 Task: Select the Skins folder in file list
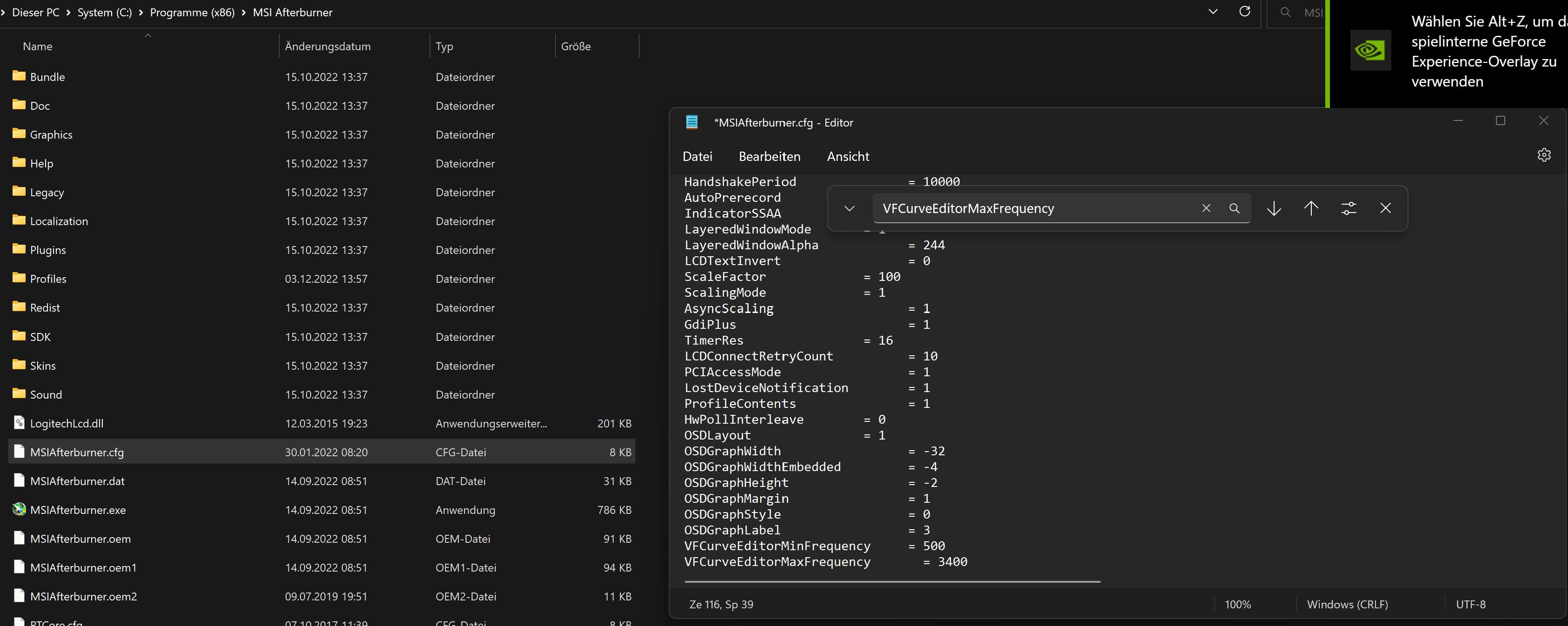pyautogui.click(x=42, y=365)
